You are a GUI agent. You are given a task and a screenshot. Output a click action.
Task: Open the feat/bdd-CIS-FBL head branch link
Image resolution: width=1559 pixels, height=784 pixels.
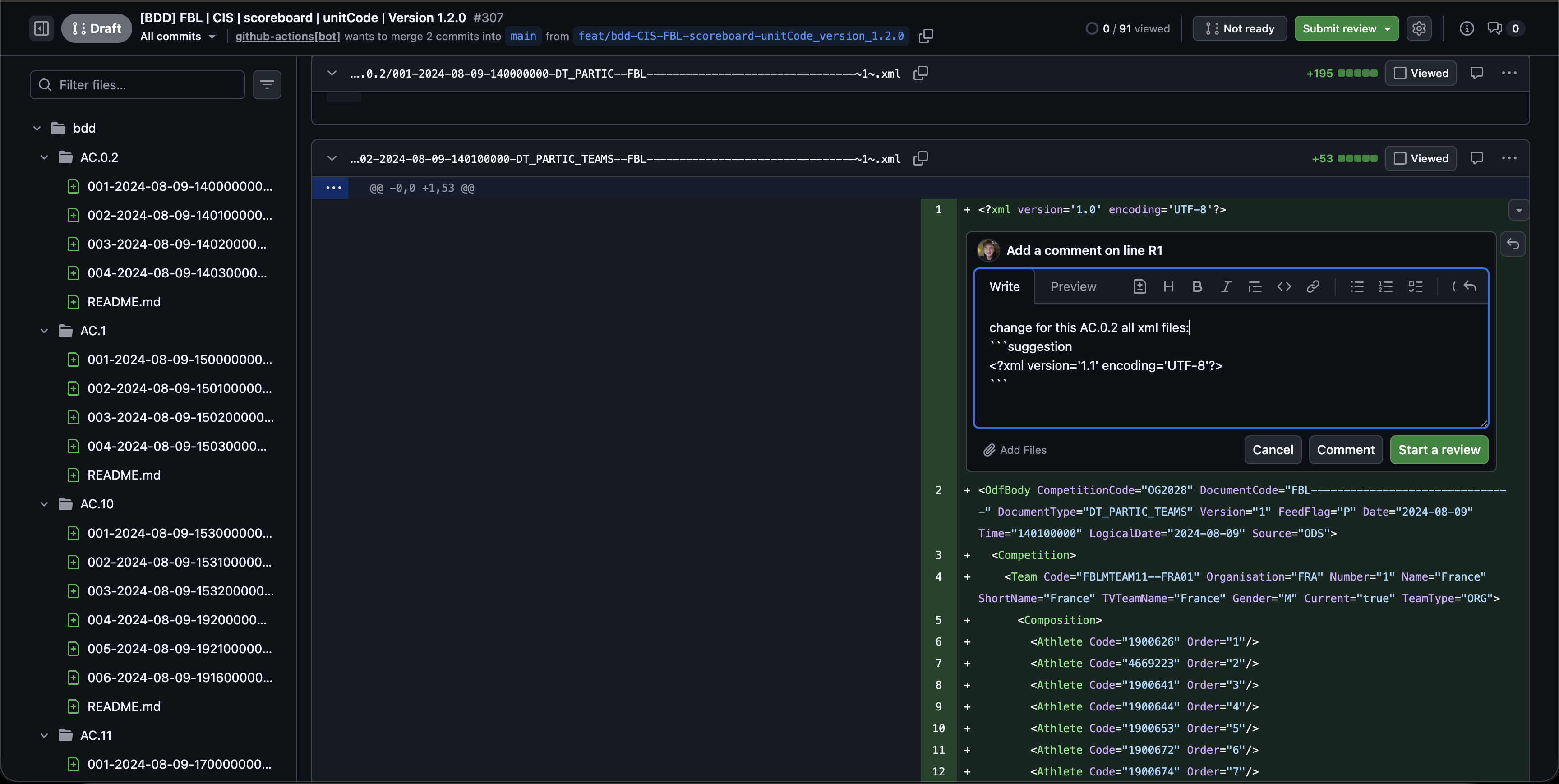point(741,37)
